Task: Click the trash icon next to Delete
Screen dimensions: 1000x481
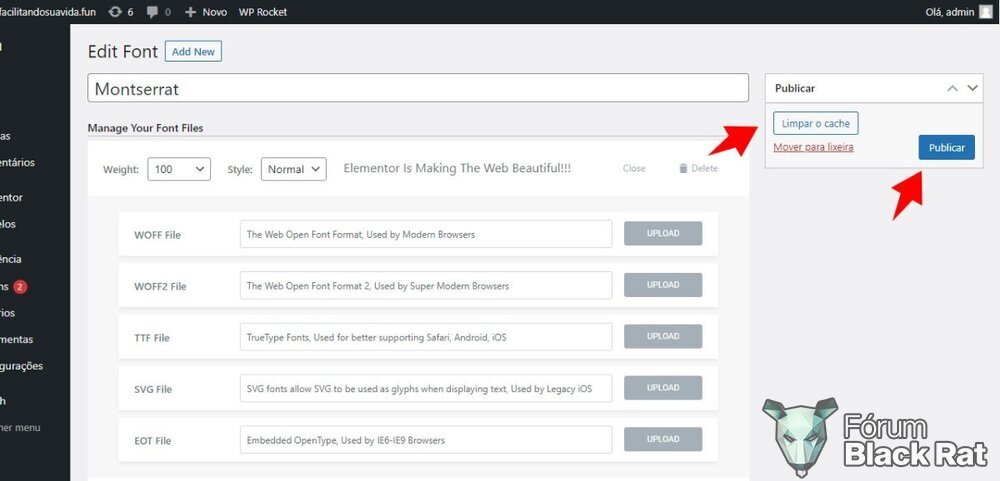Action: pyautogui.click(x=683, y=168)
